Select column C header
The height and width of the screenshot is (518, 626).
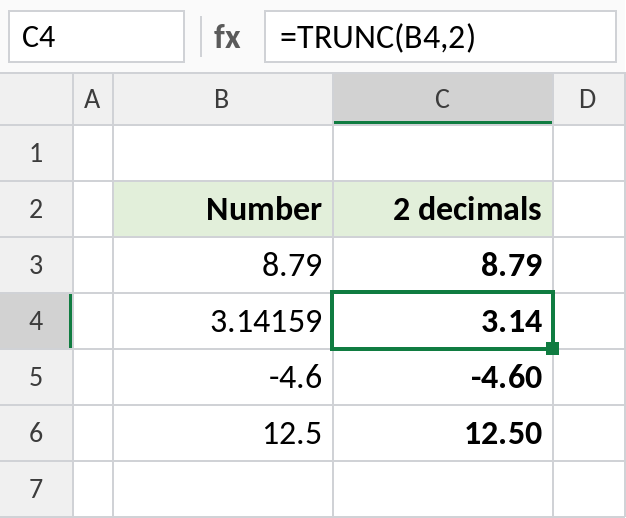click(443, 99)
